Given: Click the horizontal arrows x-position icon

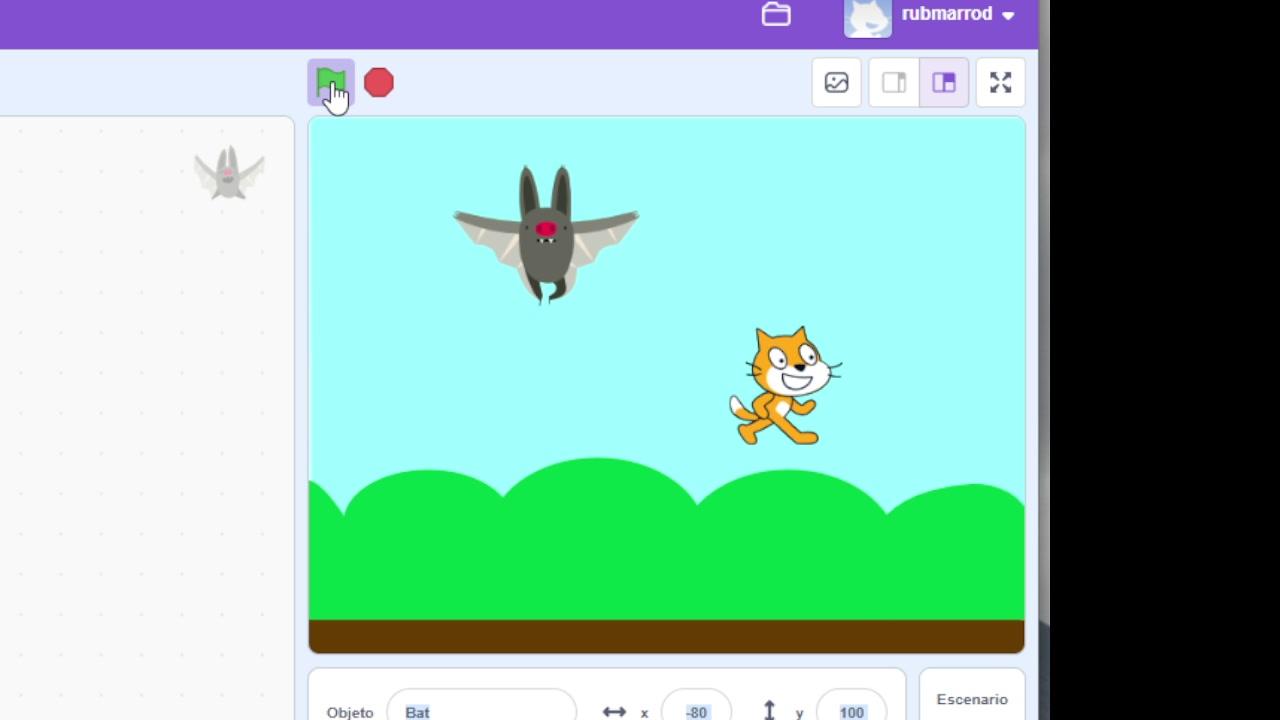Looking at the screenshot, I should [x=614, y=711].
